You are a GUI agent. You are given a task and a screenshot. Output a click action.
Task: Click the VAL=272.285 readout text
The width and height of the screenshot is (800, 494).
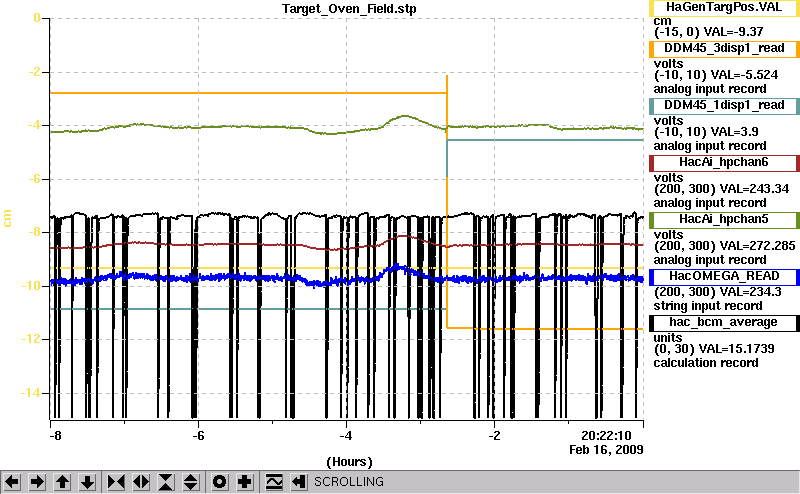pos(757,246)
